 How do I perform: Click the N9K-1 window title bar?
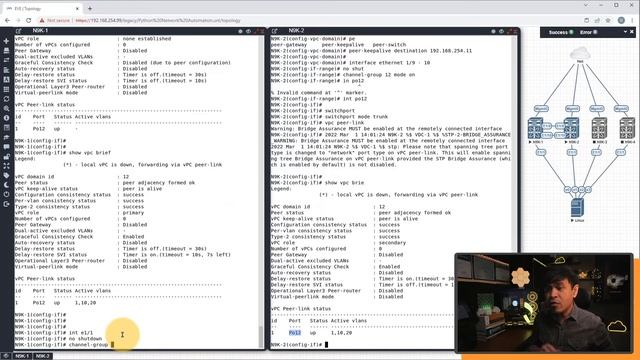(139, 31)
